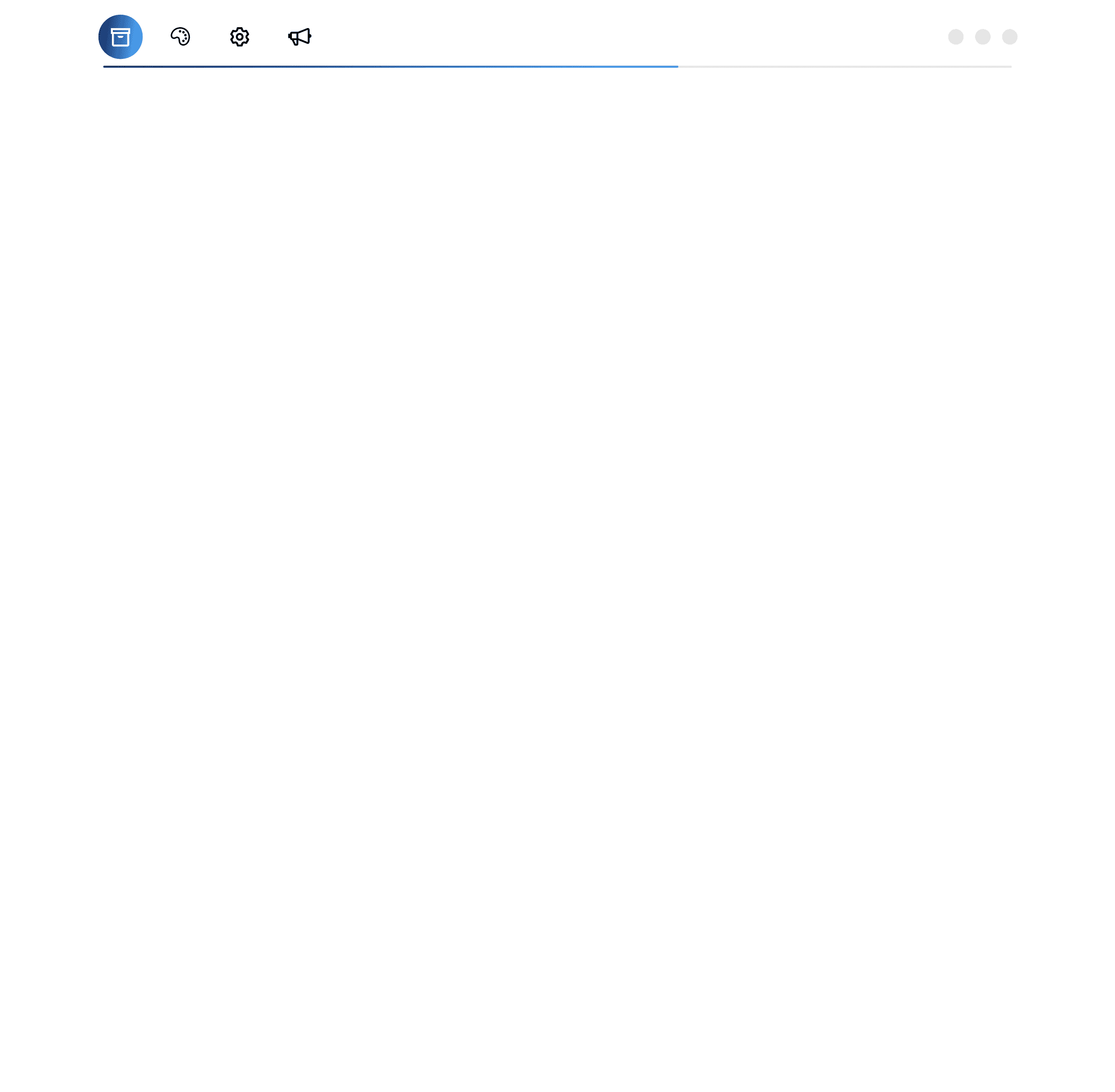This screenshot has width=1115, height=1092.
Task: Open the rightmost gray circle menu
Action: point(1011,37)
